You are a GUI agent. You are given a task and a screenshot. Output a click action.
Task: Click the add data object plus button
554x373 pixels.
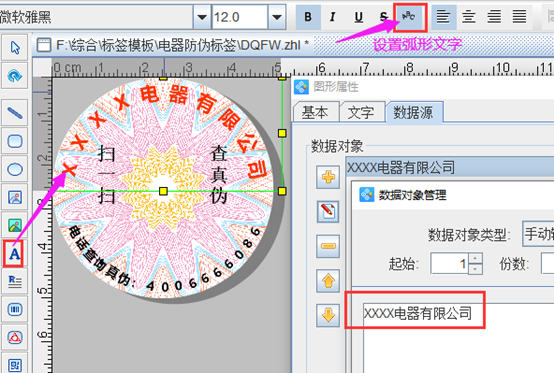[x=328, y=177]
